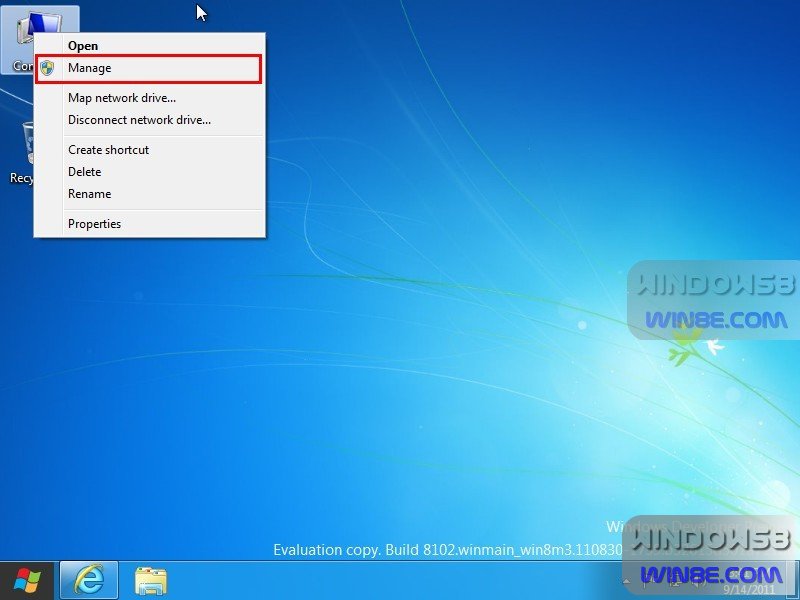Click Map network drive... menu entry

pos(149,98)
